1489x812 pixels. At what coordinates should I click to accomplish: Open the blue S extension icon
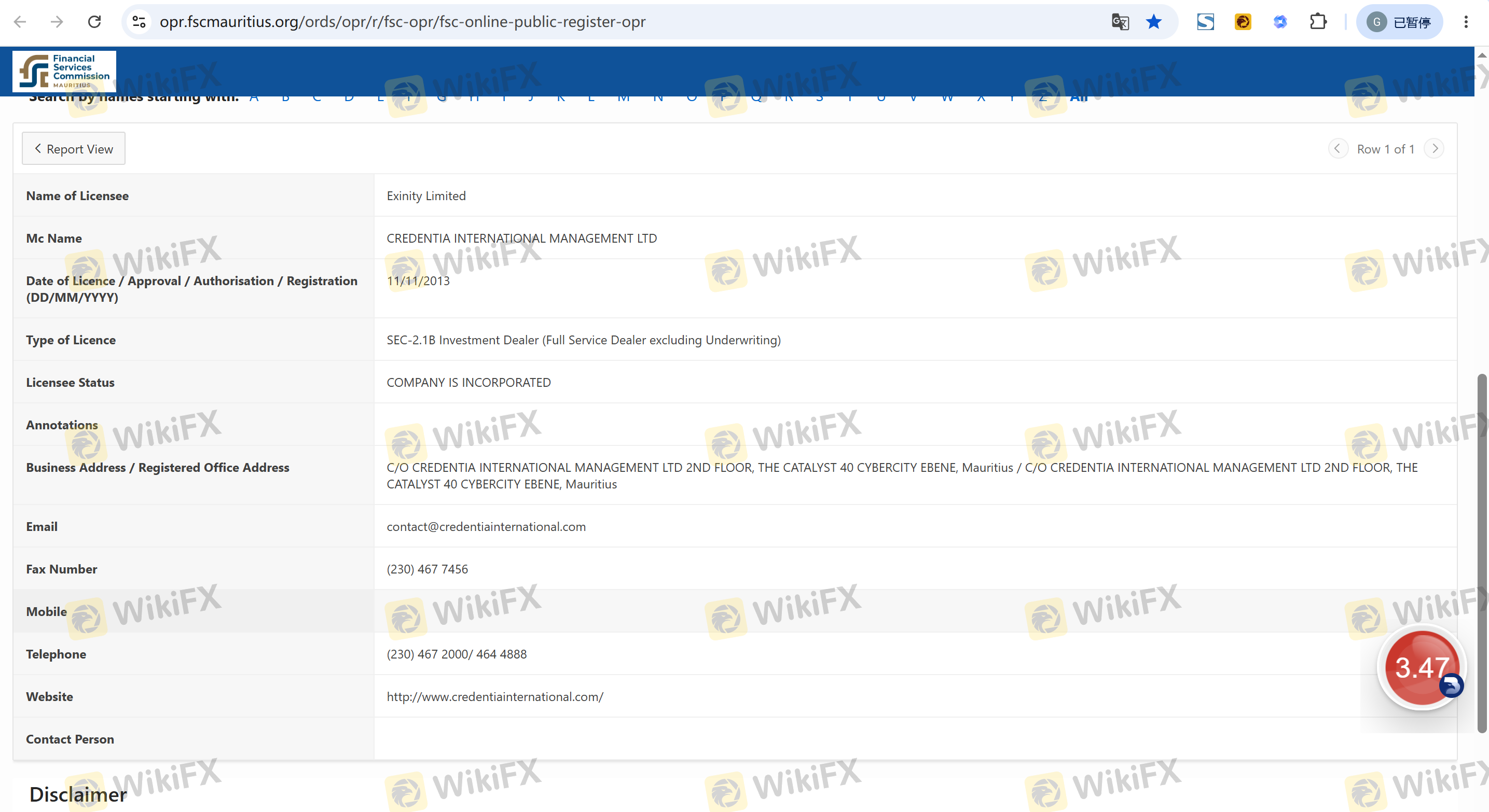click(x=1205, y=22)
